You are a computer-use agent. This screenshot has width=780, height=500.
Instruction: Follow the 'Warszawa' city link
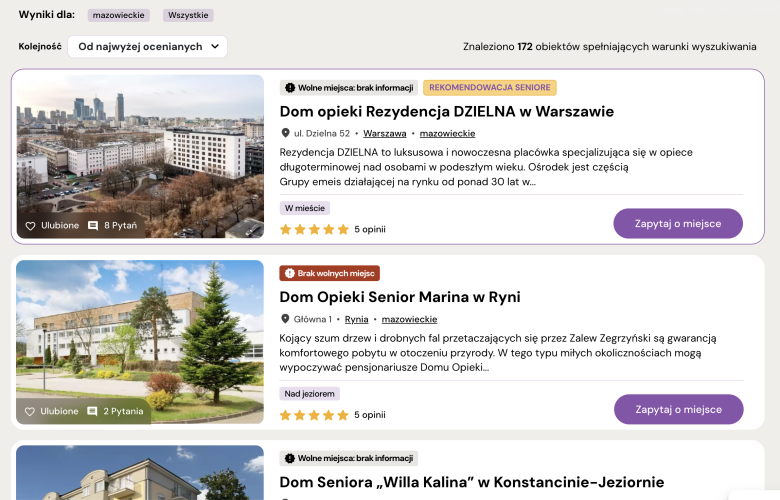(385, 133)
